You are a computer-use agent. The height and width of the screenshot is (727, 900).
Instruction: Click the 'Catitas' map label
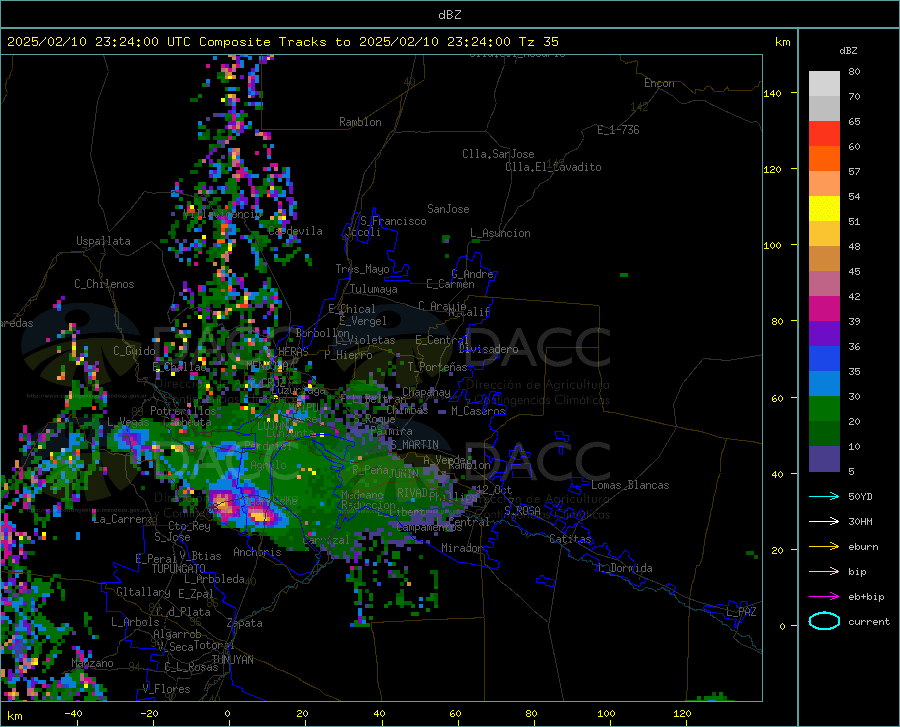pos(570,539)
